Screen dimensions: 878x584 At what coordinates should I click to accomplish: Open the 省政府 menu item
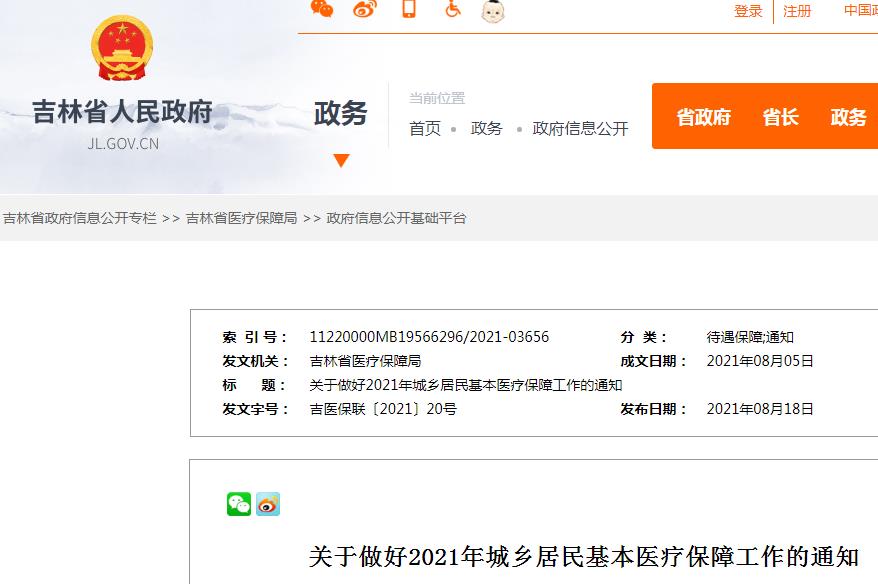(704, 117)
